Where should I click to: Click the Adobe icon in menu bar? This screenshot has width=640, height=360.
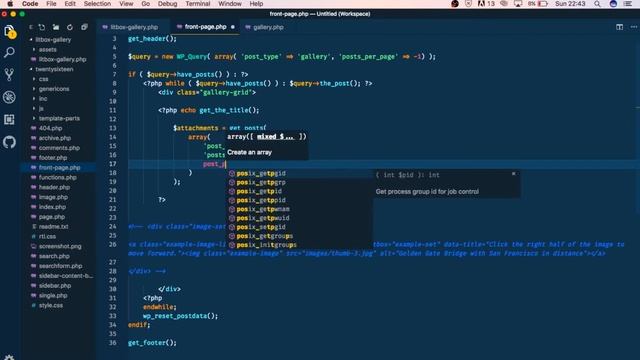[x=482, y=4]
